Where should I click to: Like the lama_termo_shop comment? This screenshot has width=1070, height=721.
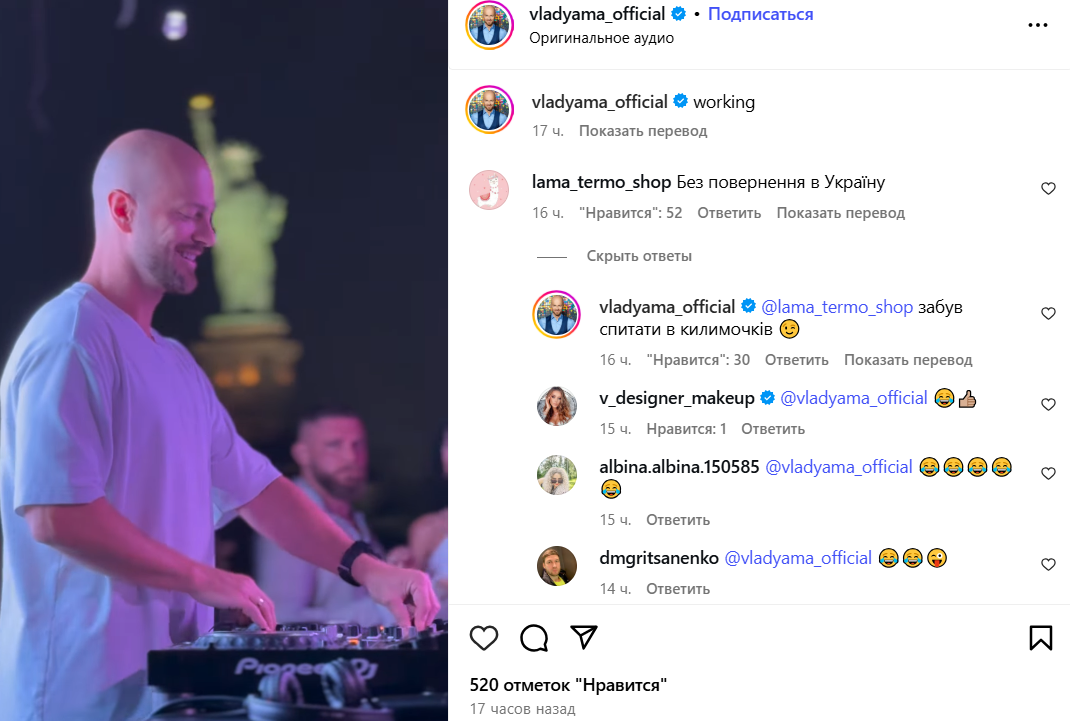point(1048,188)
